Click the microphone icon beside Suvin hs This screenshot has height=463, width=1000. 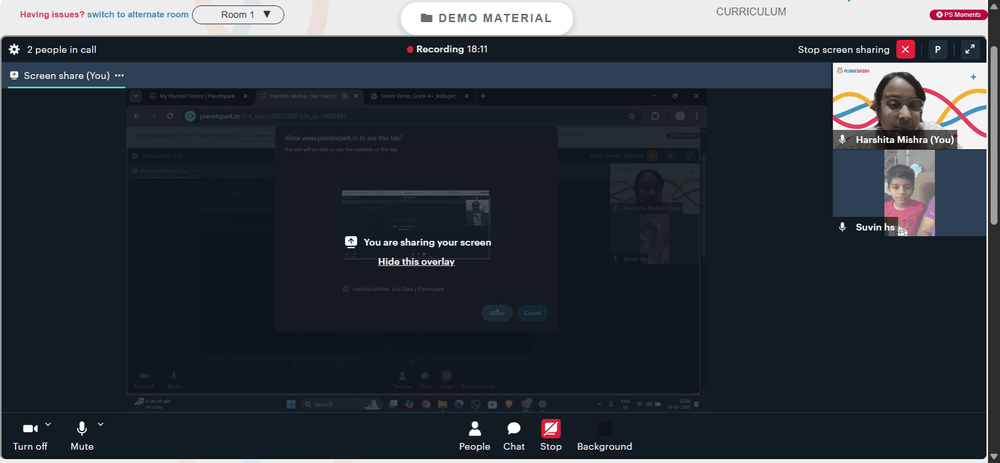tap(842, 227)
